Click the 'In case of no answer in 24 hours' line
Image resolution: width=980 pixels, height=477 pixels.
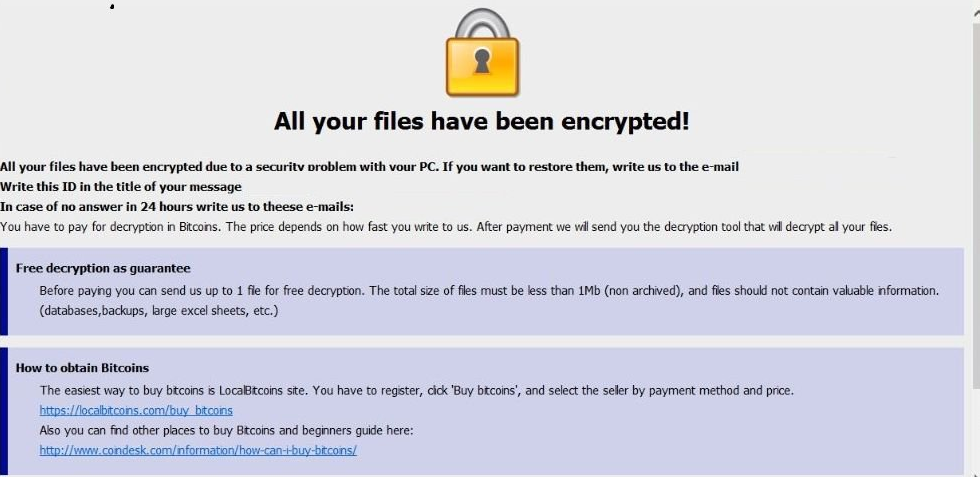(177, 207)
